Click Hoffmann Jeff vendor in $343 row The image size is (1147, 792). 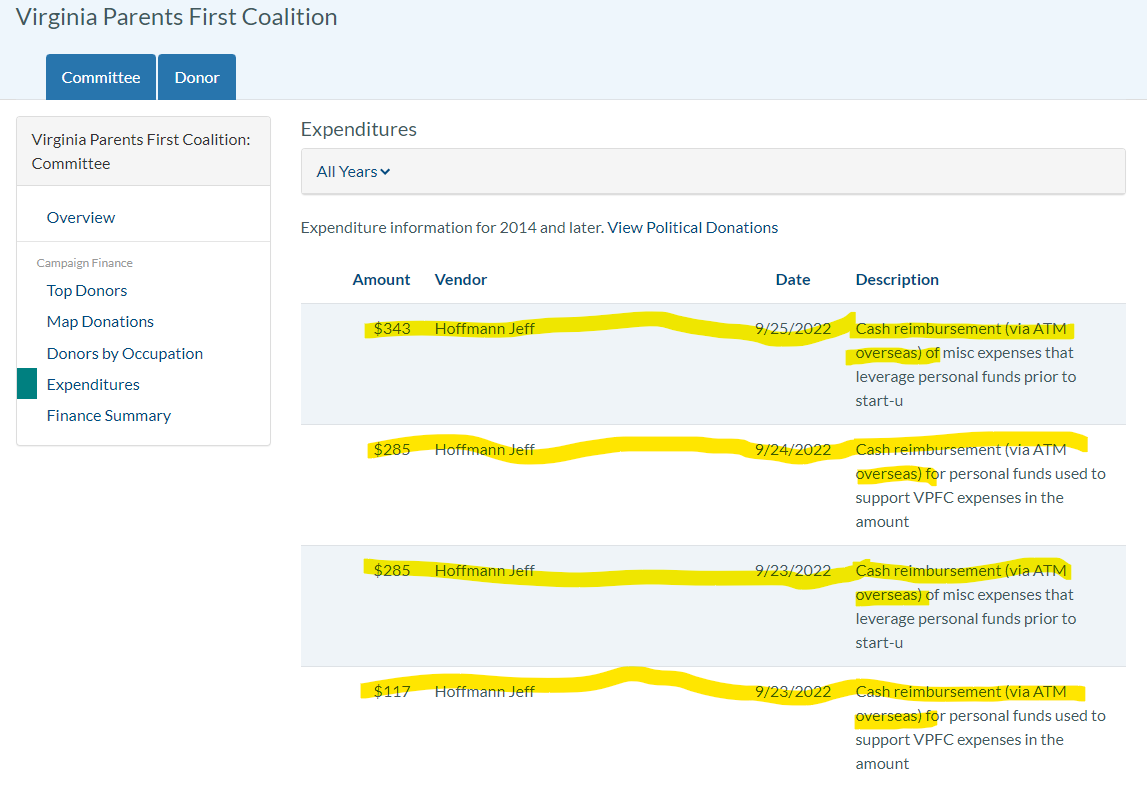click(x=484, y=328)
